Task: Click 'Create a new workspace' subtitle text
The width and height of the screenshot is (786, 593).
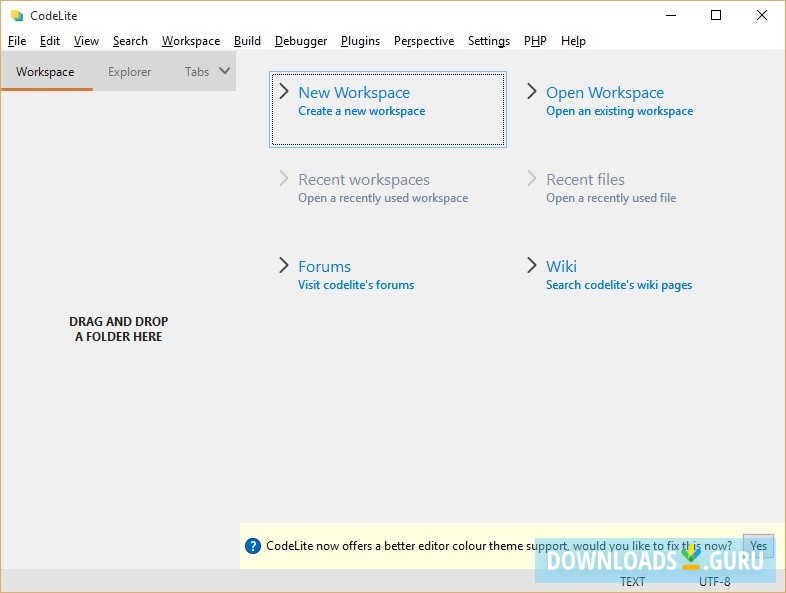Action: (x=361, y=111)
